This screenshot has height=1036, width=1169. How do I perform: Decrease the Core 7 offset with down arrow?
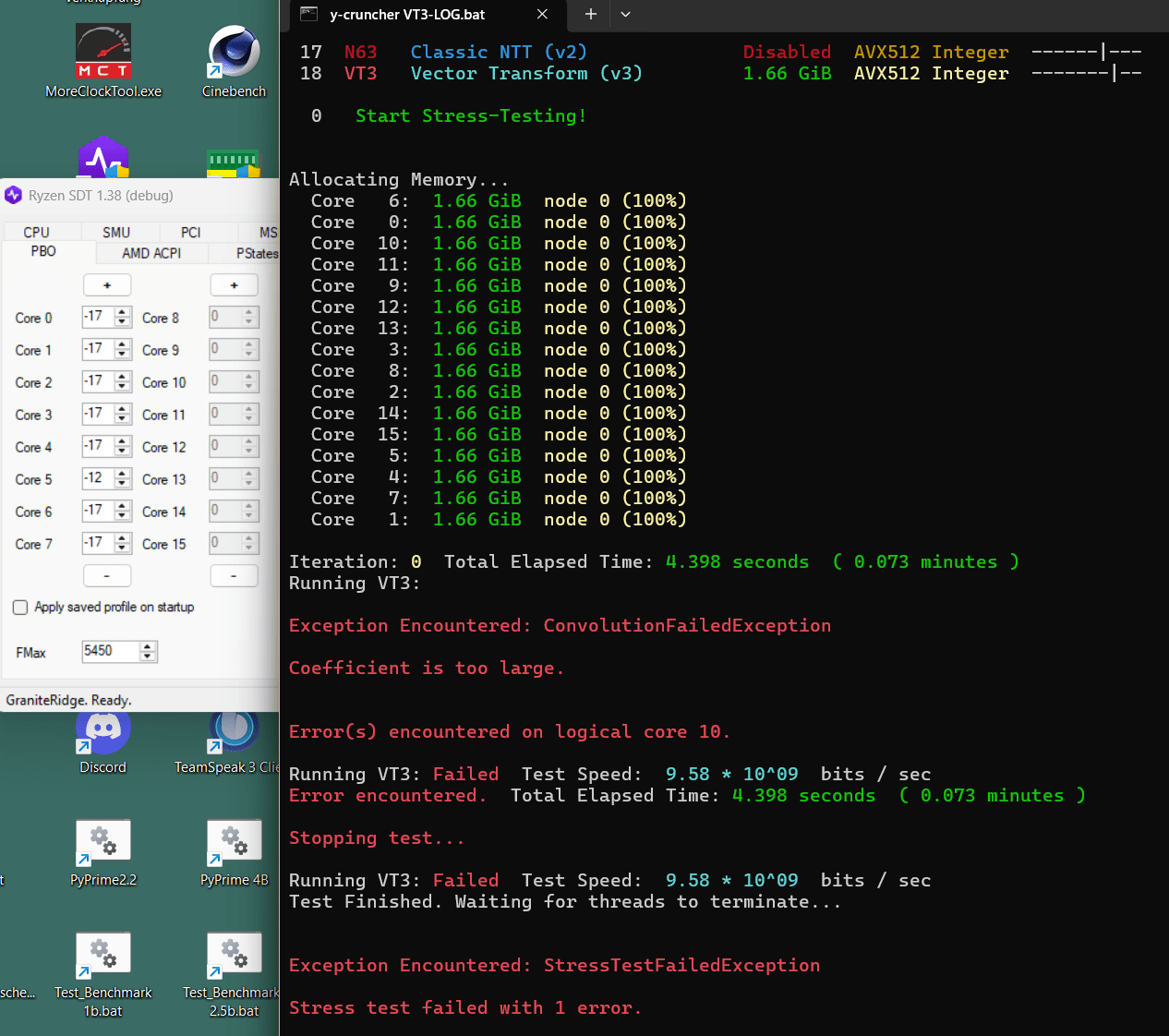pyautogui.click(x=123, y=548)
